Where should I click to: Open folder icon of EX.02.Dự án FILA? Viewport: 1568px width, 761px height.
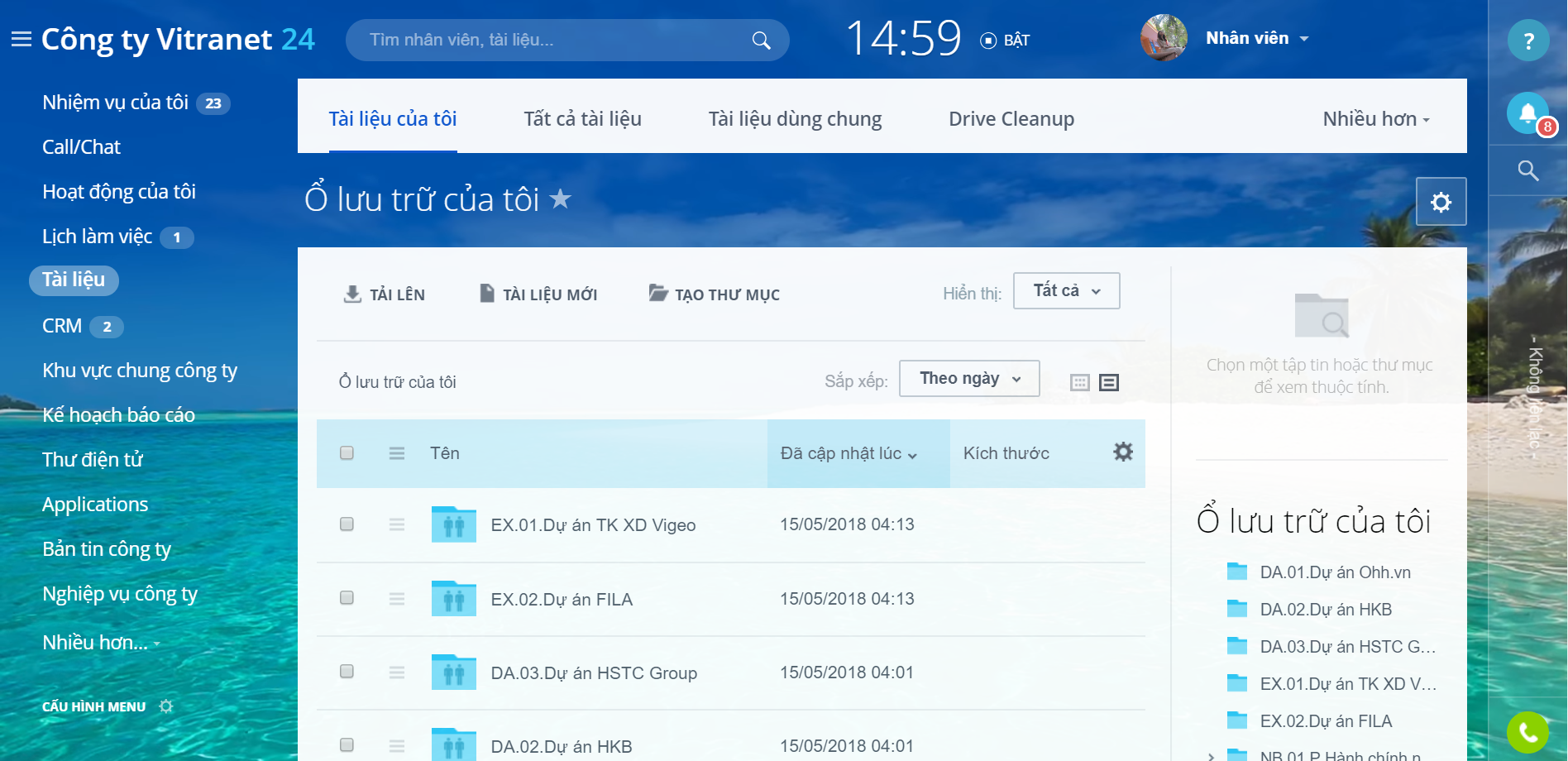tap(454, 599)
